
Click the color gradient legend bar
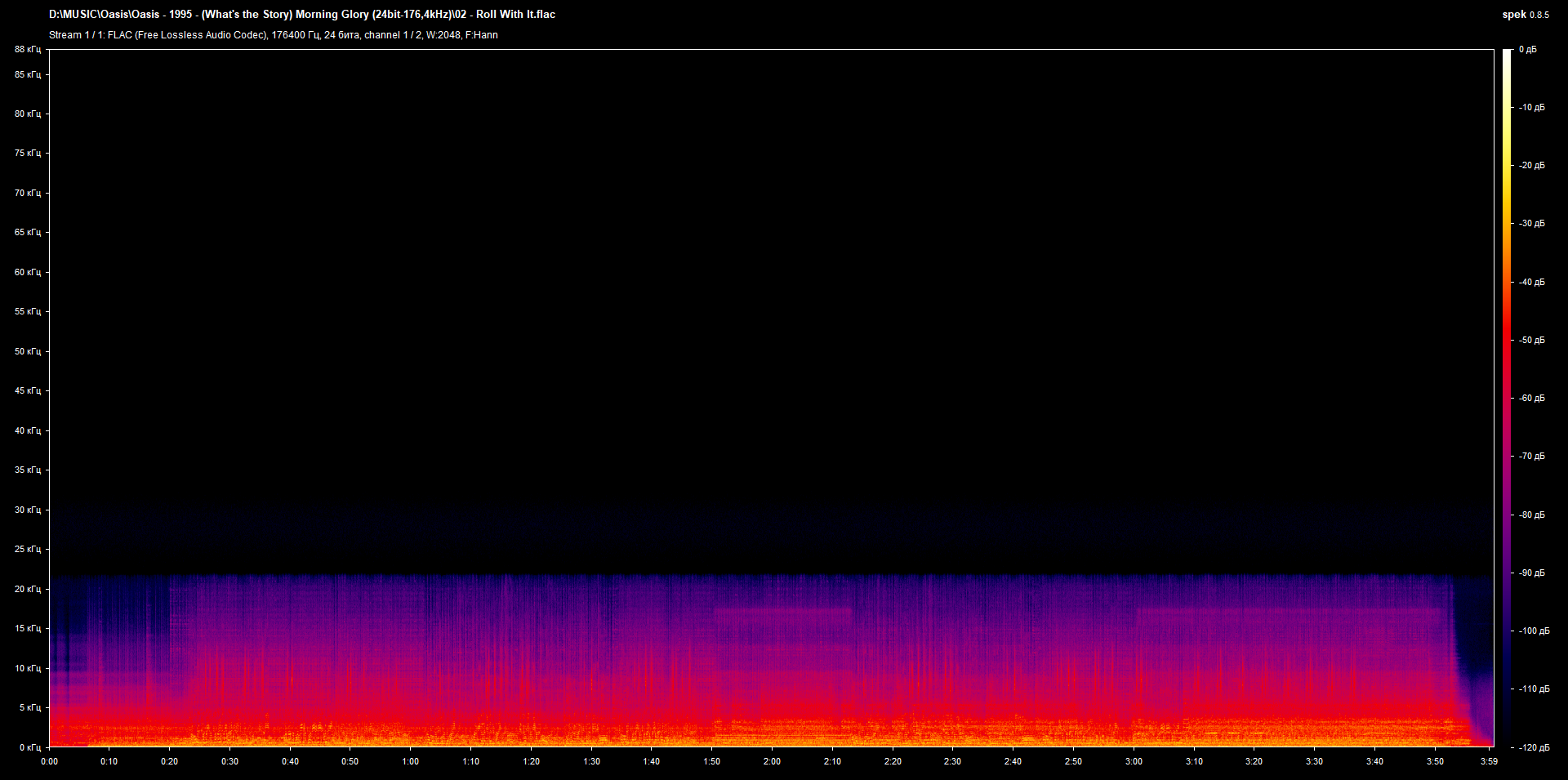pyautogui.click(x=1507, y=399)
